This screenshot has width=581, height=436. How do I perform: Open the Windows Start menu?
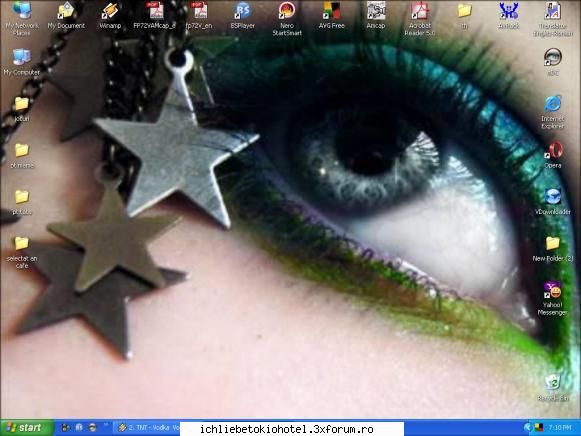tap(26, 428)
